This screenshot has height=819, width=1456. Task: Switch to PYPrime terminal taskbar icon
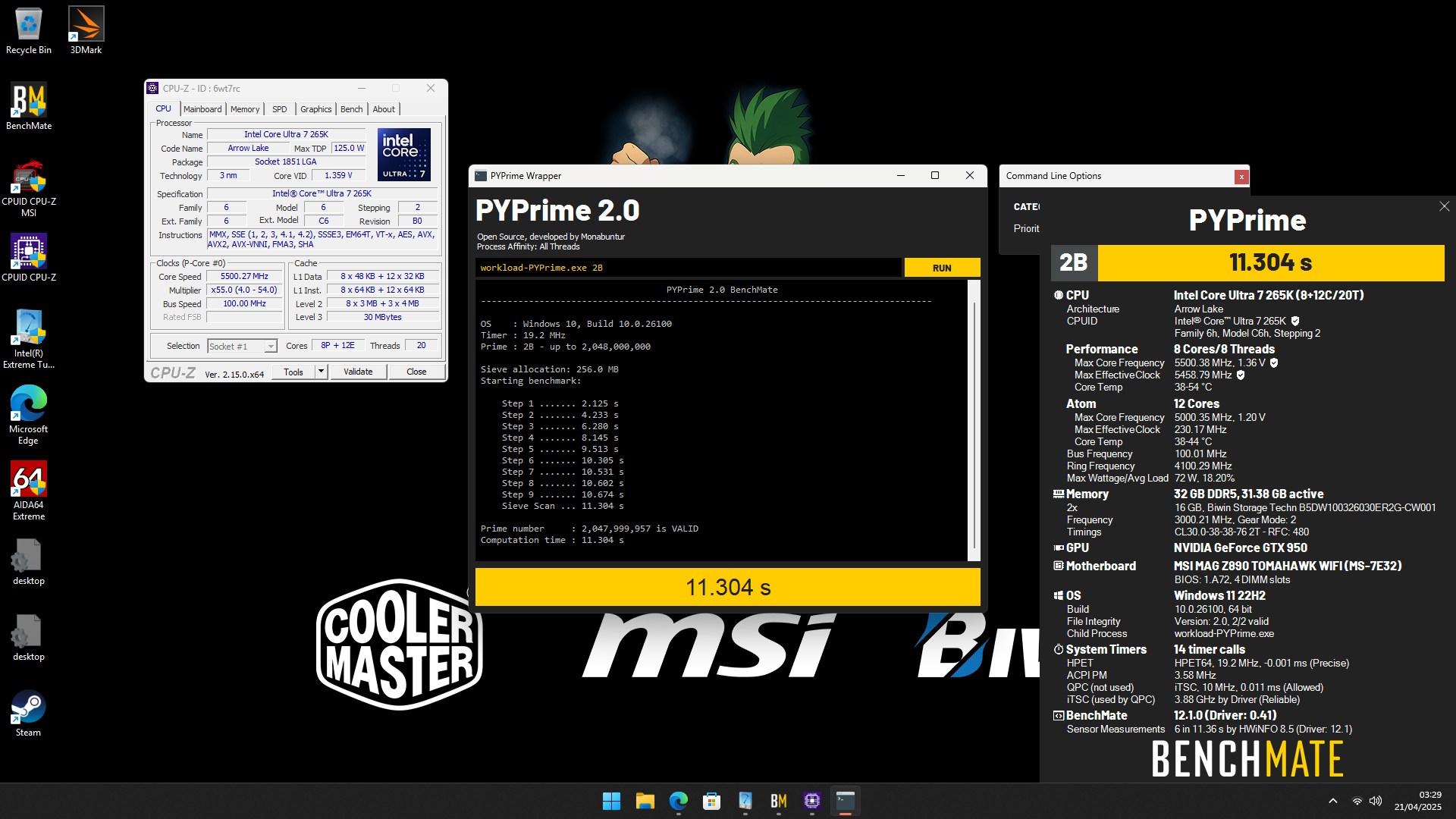pyautogui.click(x=846, y=801)
